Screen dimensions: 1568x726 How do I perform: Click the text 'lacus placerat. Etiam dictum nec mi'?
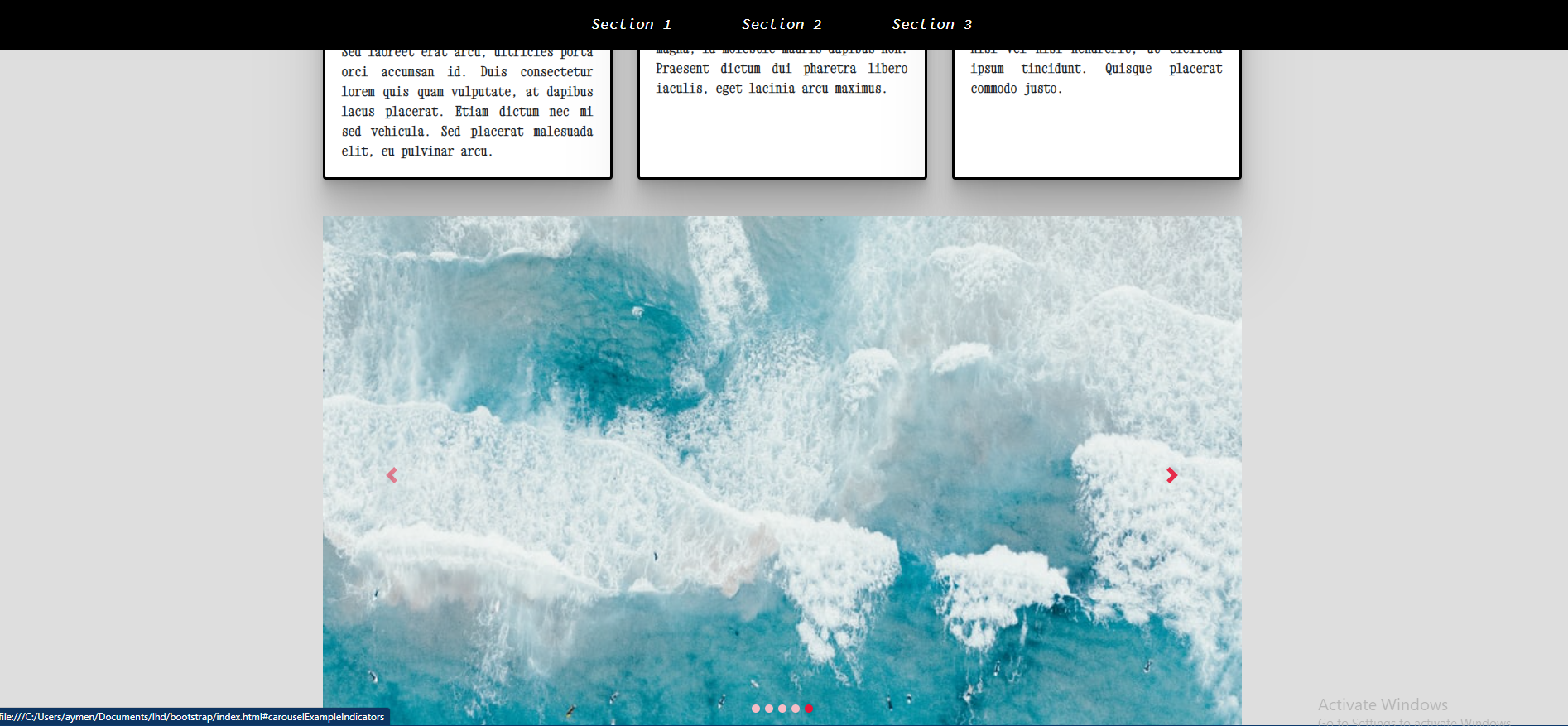[x=467, y=112]
